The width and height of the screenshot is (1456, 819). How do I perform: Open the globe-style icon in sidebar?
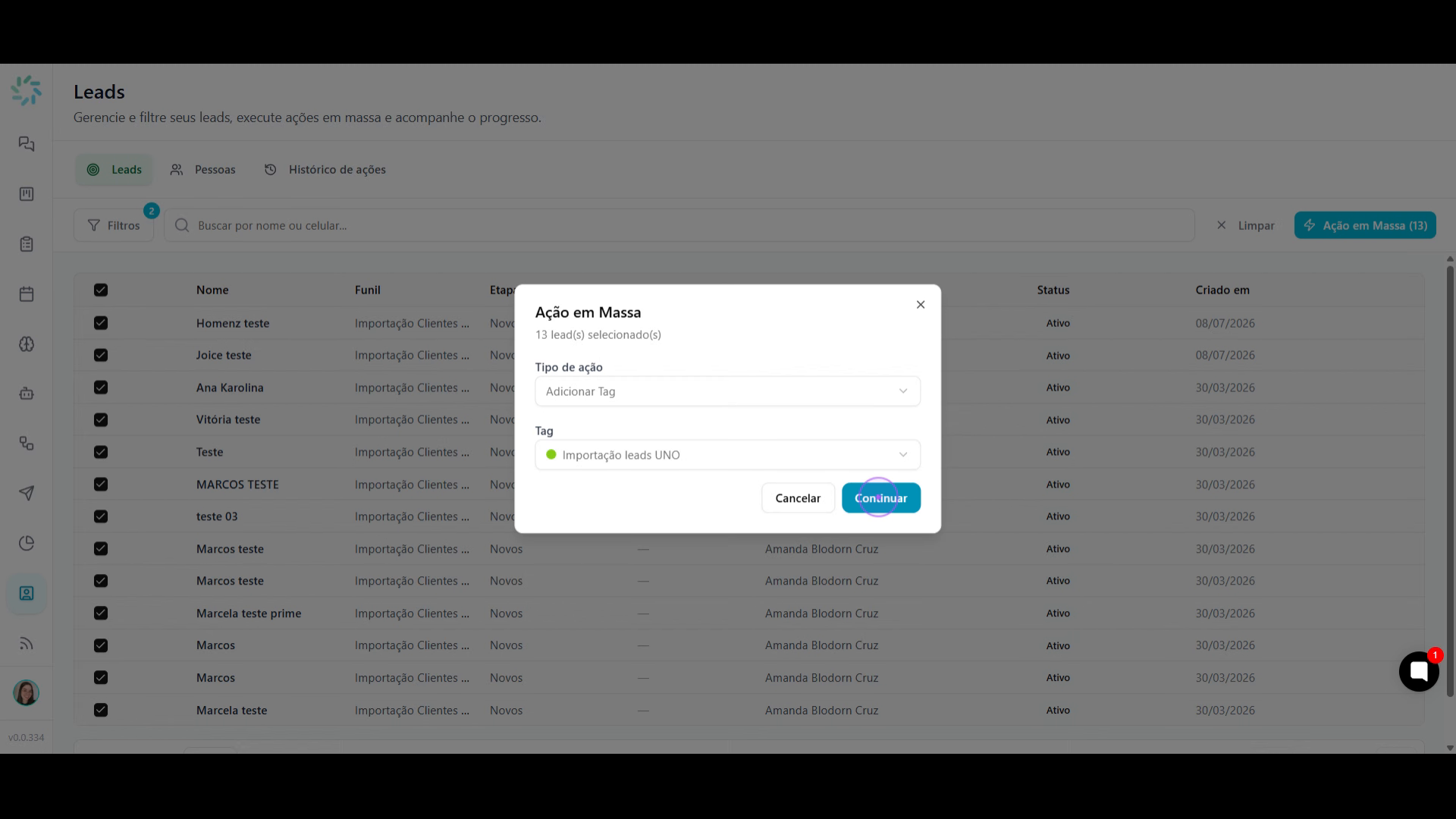tap(27, 344)
